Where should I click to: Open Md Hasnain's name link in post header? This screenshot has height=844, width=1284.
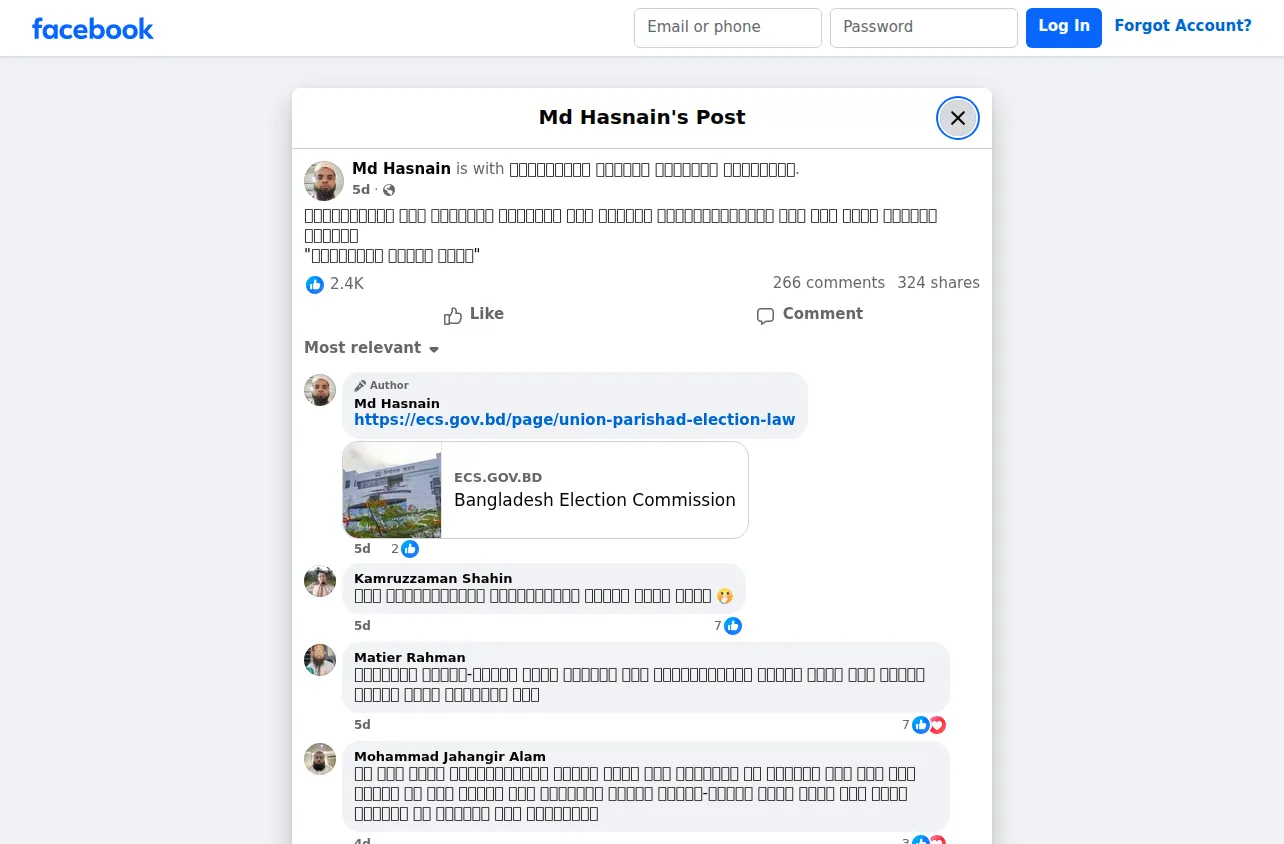[401, 169]
